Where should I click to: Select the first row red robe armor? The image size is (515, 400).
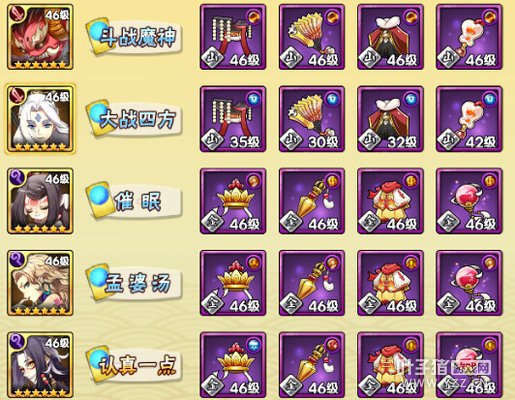click(x=390, y=37)
